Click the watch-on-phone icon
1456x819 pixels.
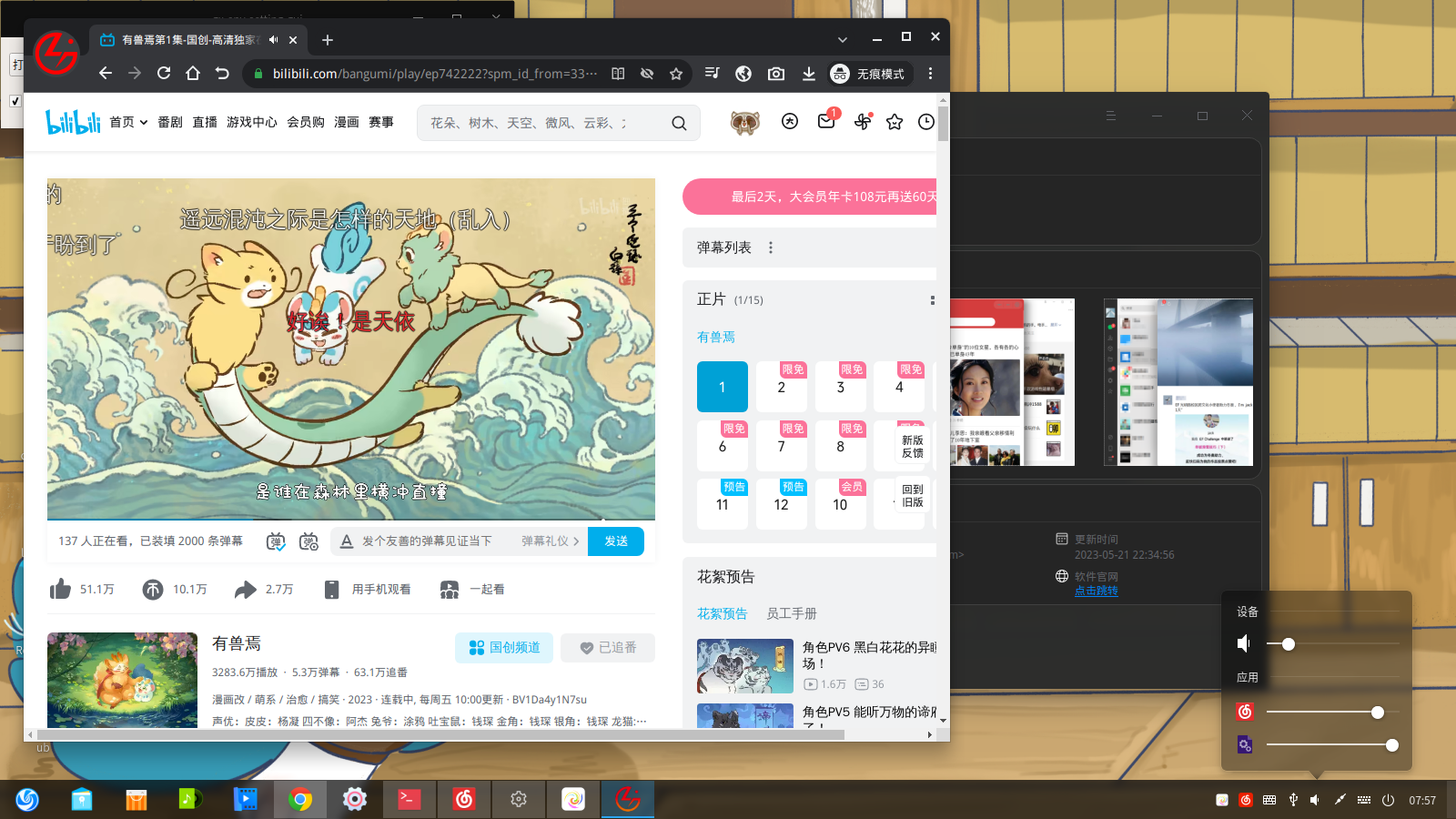click(x=332, y=590)
